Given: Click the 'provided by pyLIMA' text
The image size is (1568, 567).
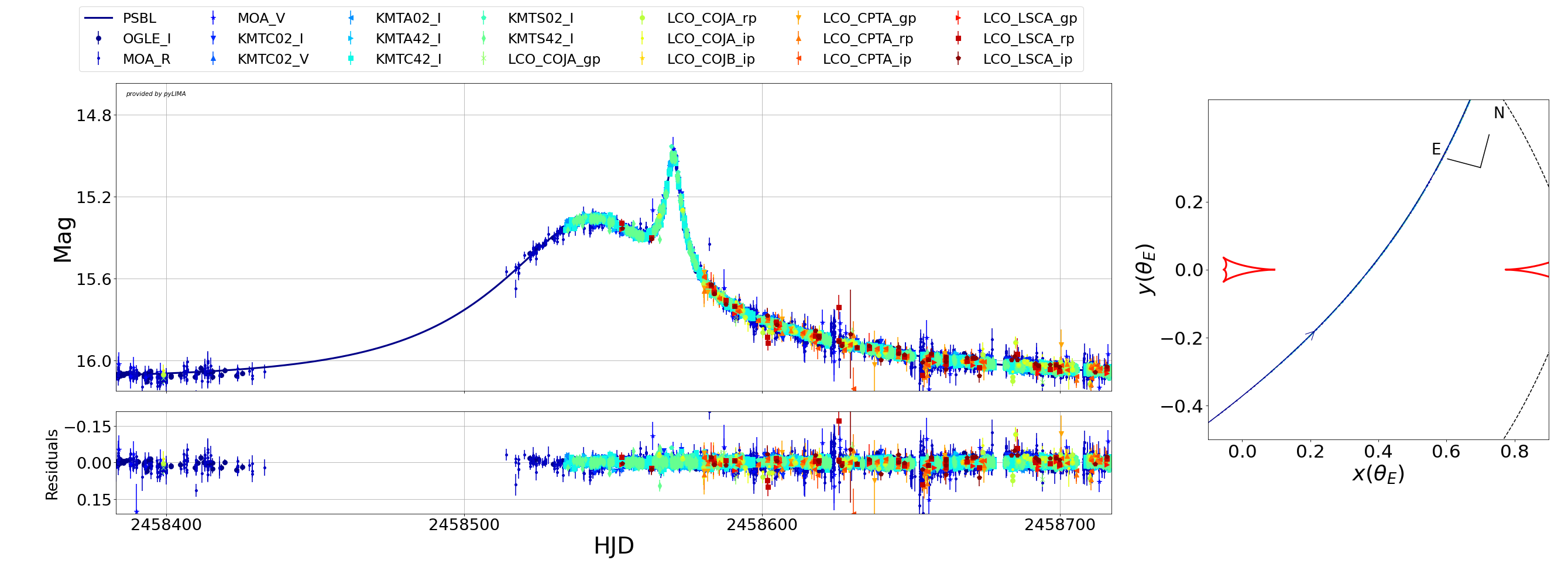Looking at the screenshot, I should pyautogui.click(x=156, y=94).
